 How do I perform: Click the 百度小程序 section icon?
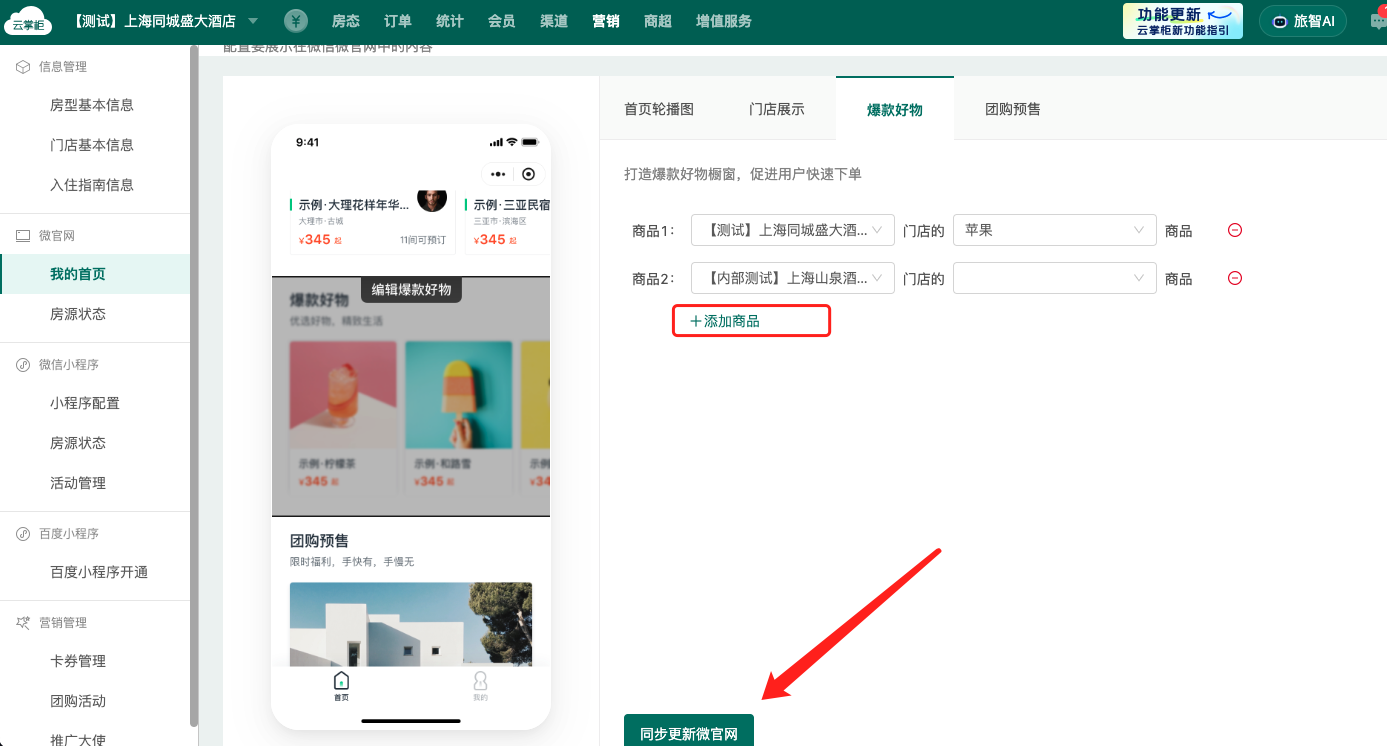tap(23, 534)
